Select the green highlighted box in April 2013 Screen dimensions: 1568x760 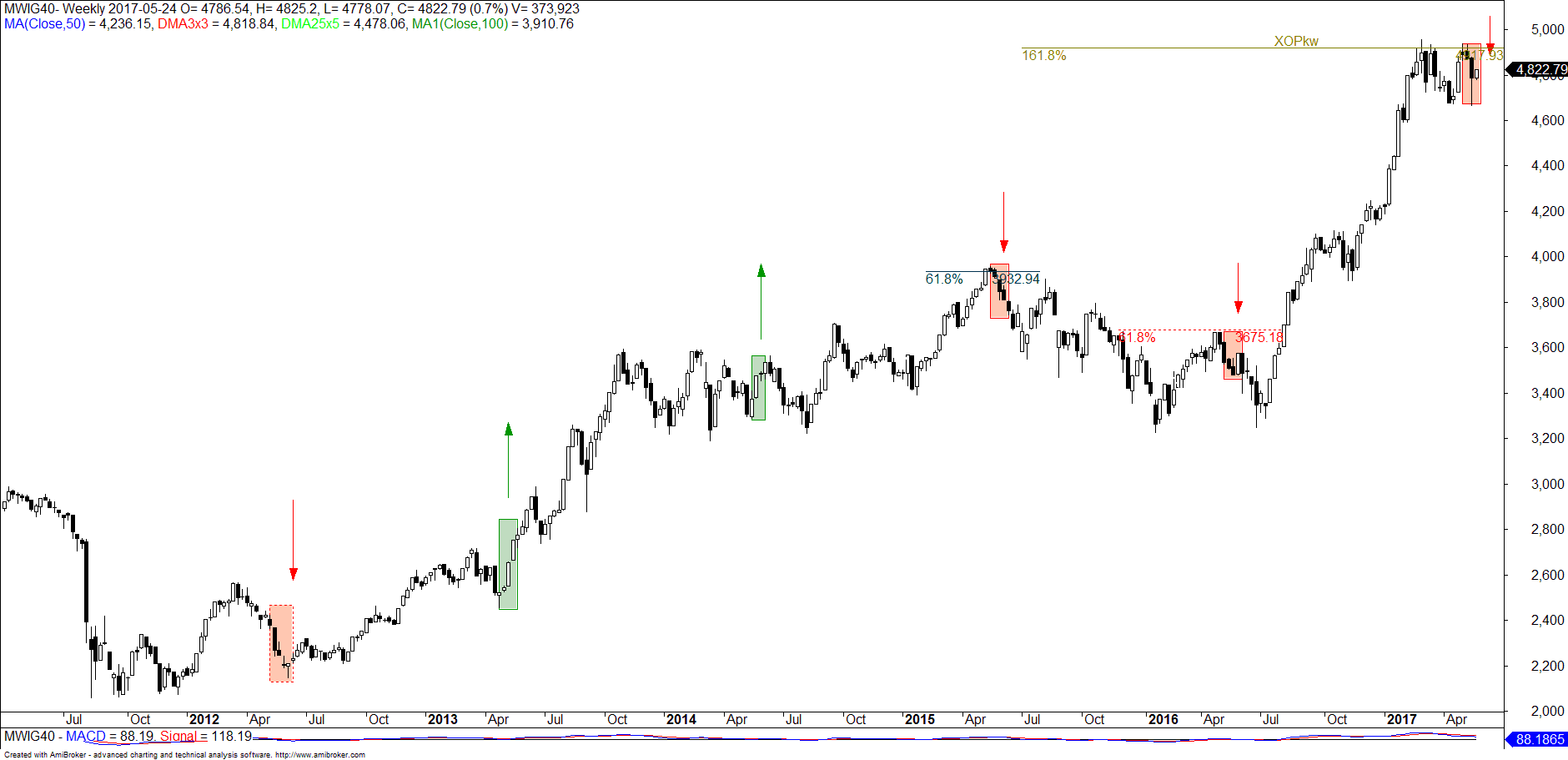pyautogui.click(x=508, y=564)
